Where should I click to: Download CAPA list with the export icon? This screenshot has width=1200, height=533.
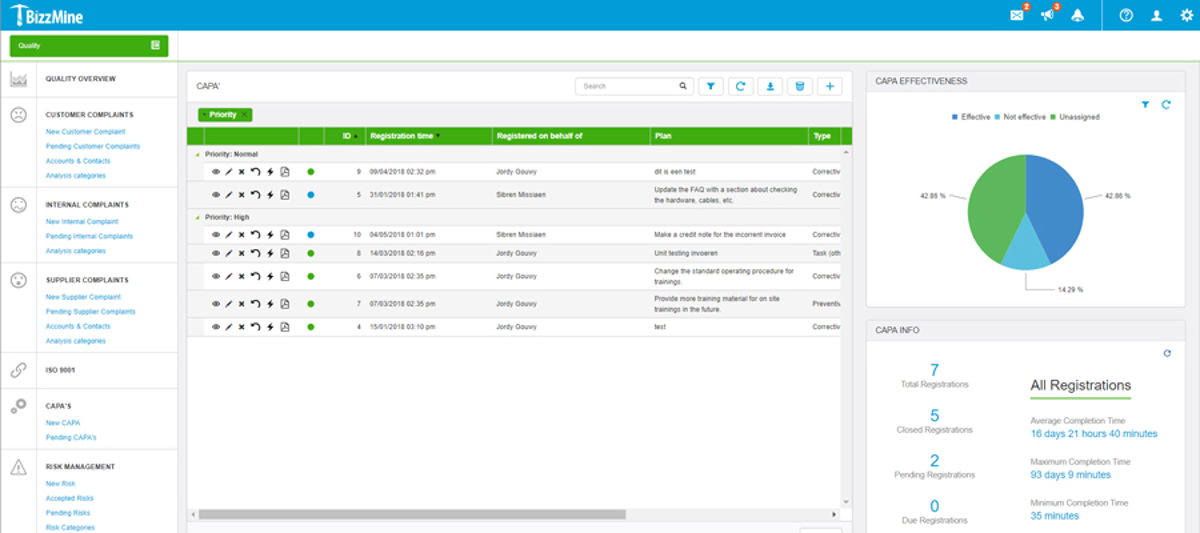pos(770,87)
